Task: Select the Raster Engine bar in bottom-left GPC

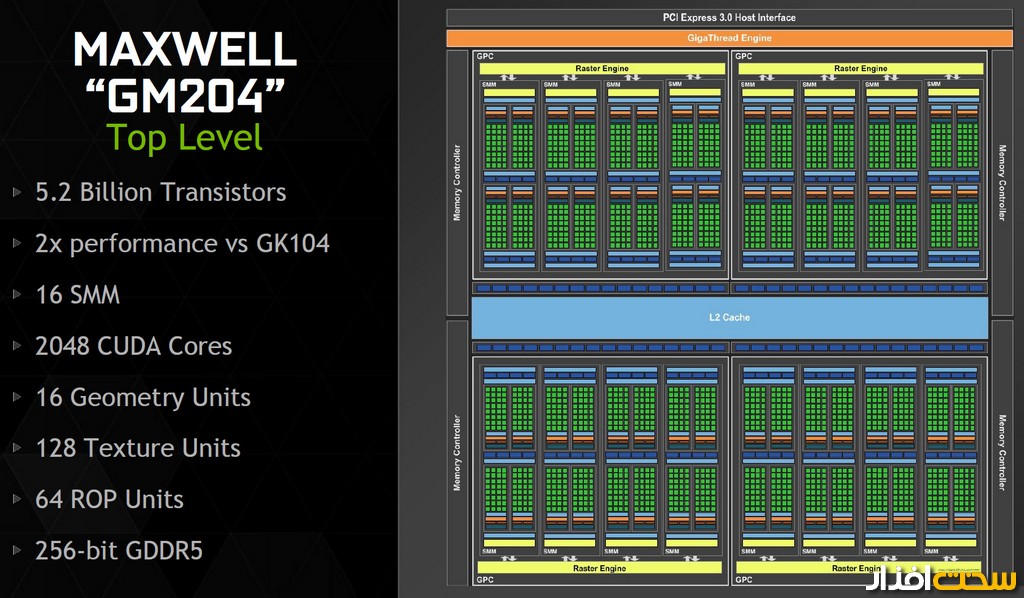Action: coord(600,568)
